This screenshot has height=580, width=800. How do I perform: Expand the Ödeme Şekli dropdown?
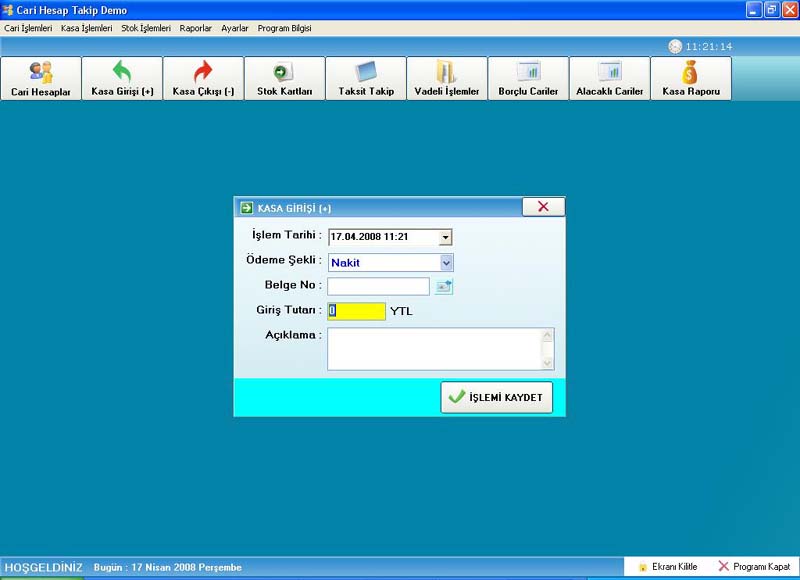click(446, 263)
